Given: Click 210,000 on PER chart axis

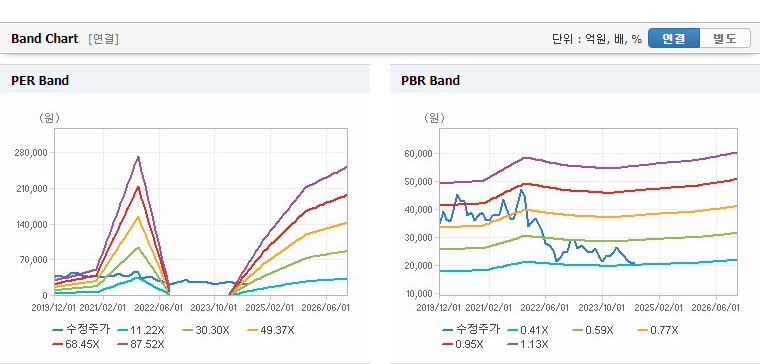Looking at the screenshot, I should click(x=32, y=189).
